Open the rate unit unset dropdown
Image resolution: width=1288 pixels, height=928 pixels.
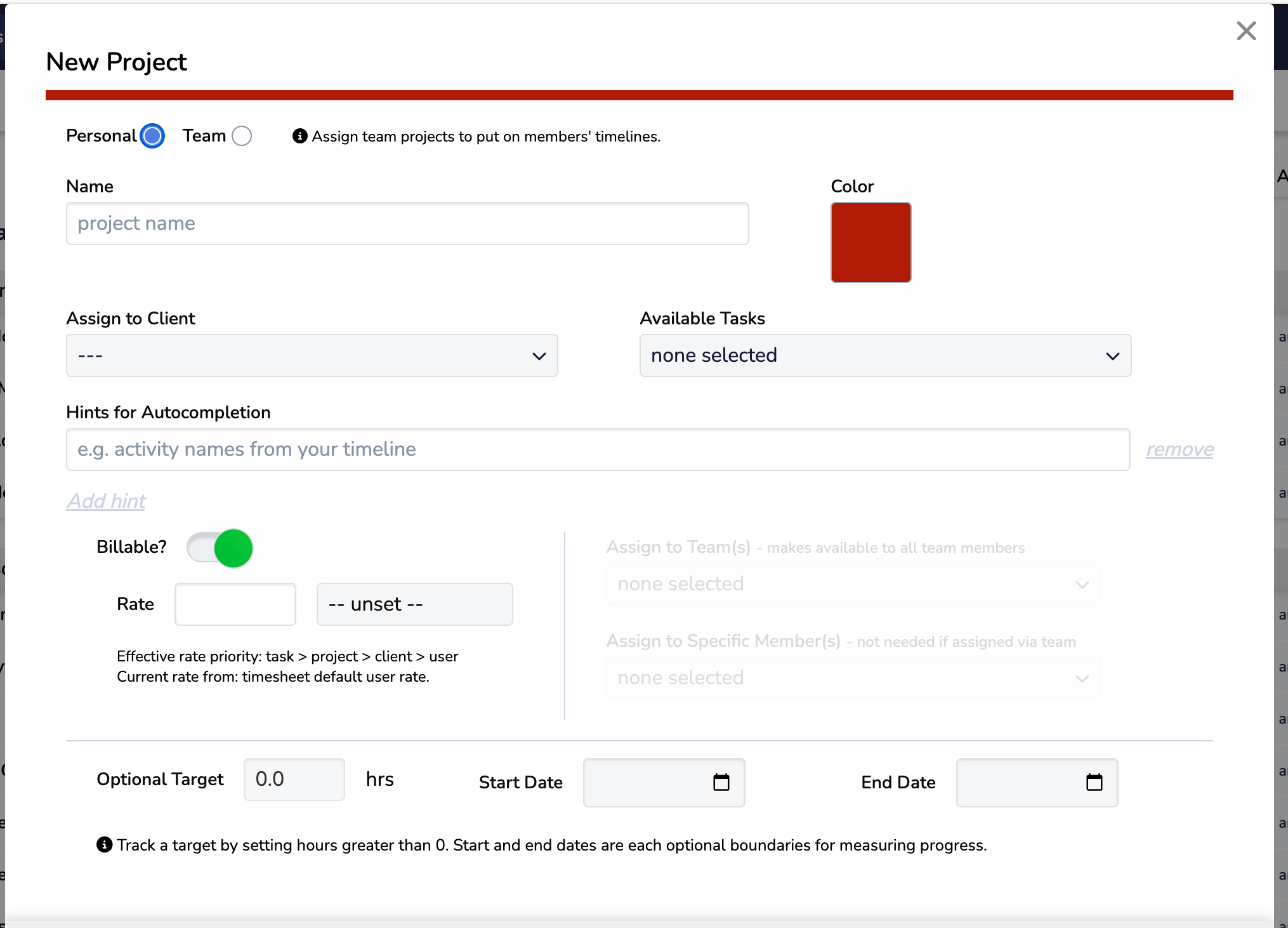[x=414, y=604]
